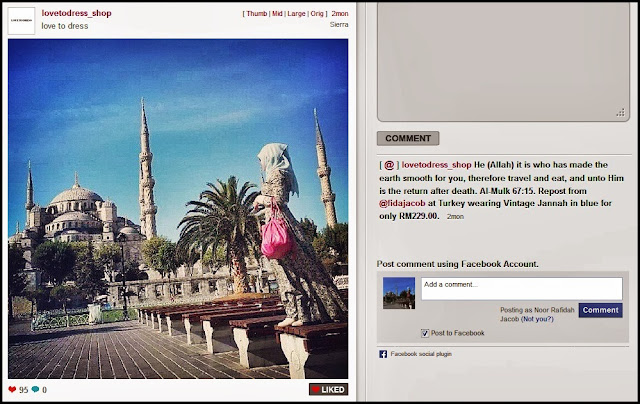Switch image size to Thumb
Viewport: 640px width, 404px height.
(x=257, y=13)
